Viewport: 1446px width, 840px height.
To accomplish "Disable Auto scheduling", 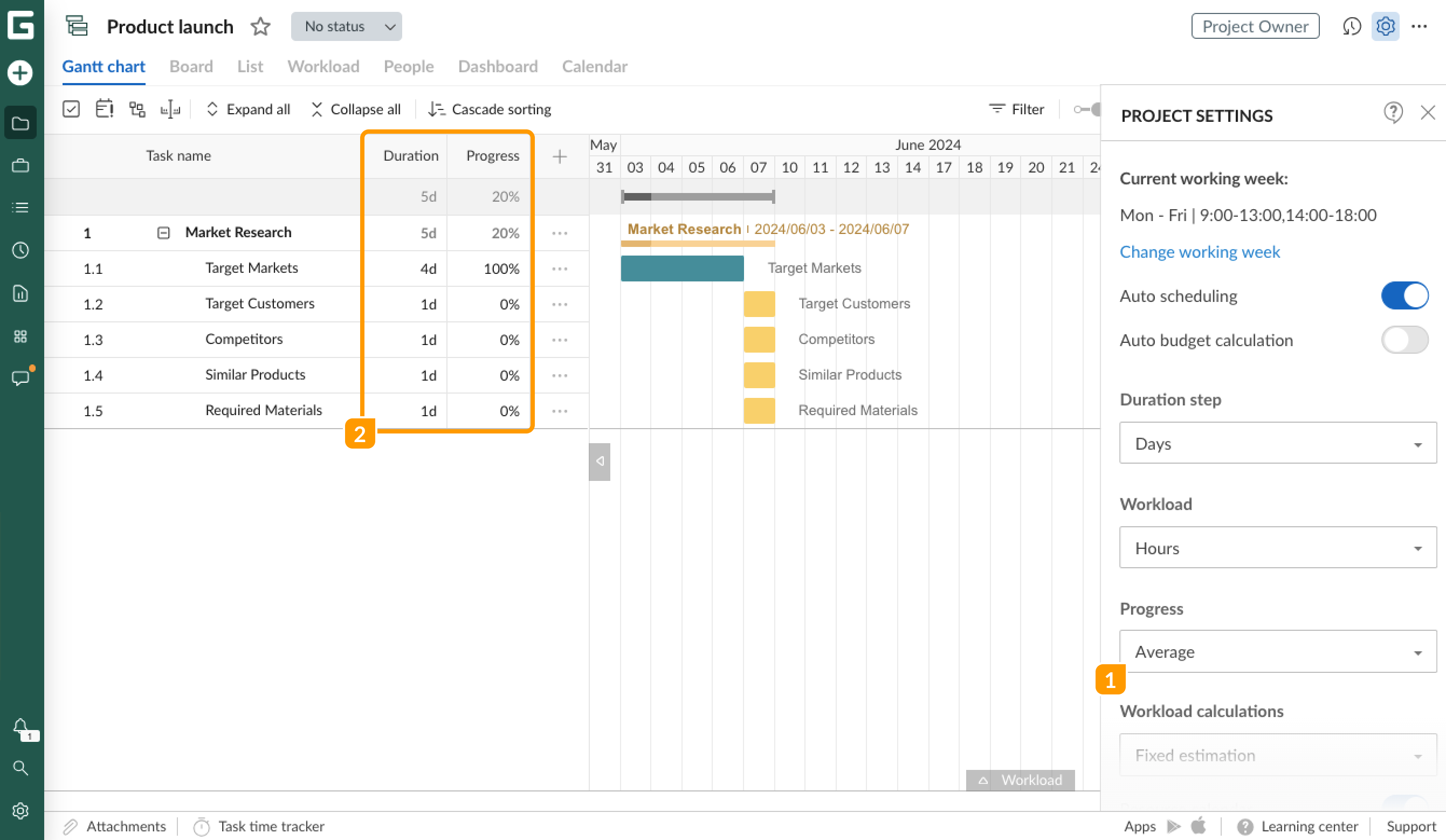I will point(1404,295).
